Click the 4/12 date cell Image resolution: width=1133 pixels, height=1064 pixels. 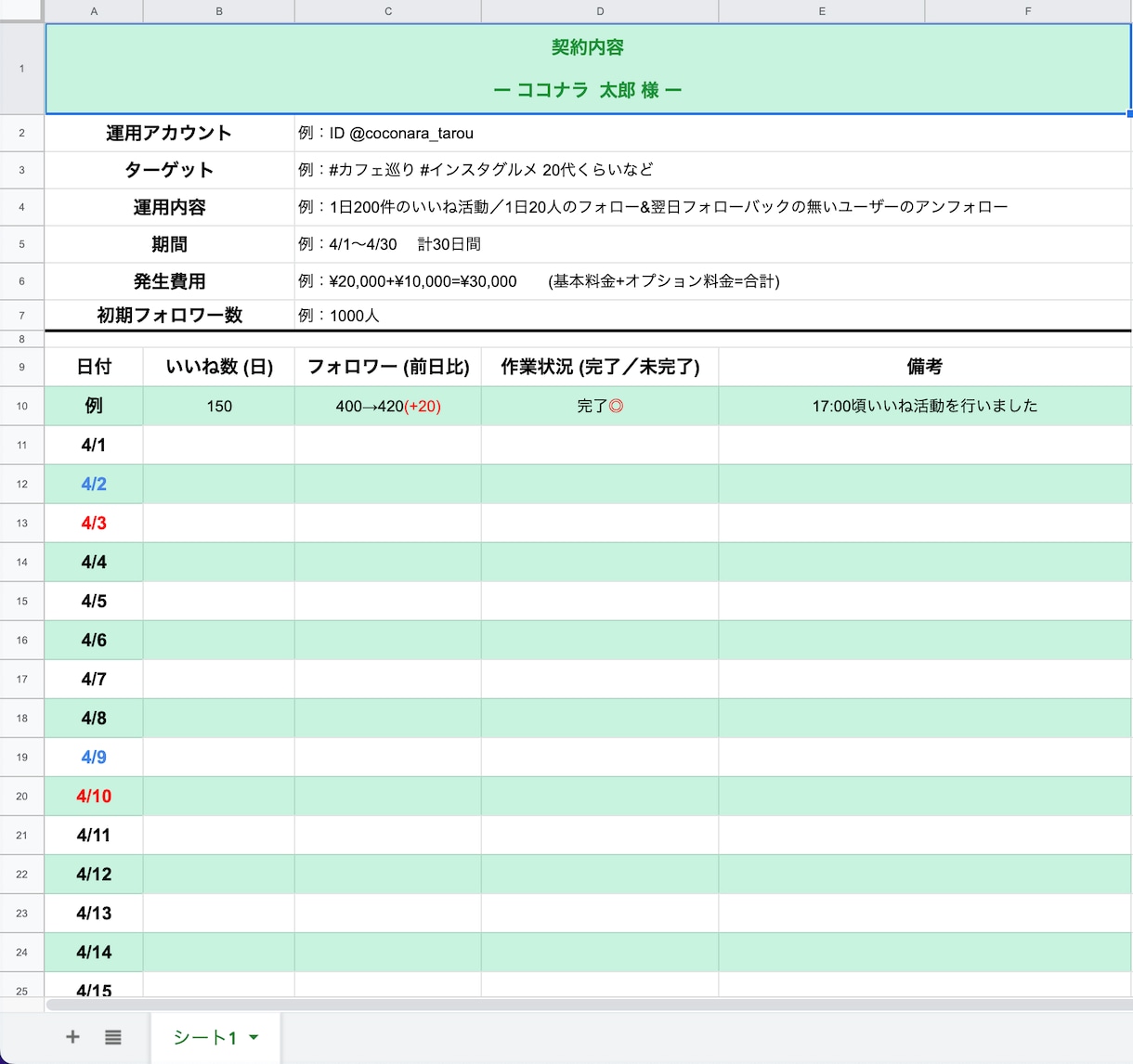click(x=94, y=874)
